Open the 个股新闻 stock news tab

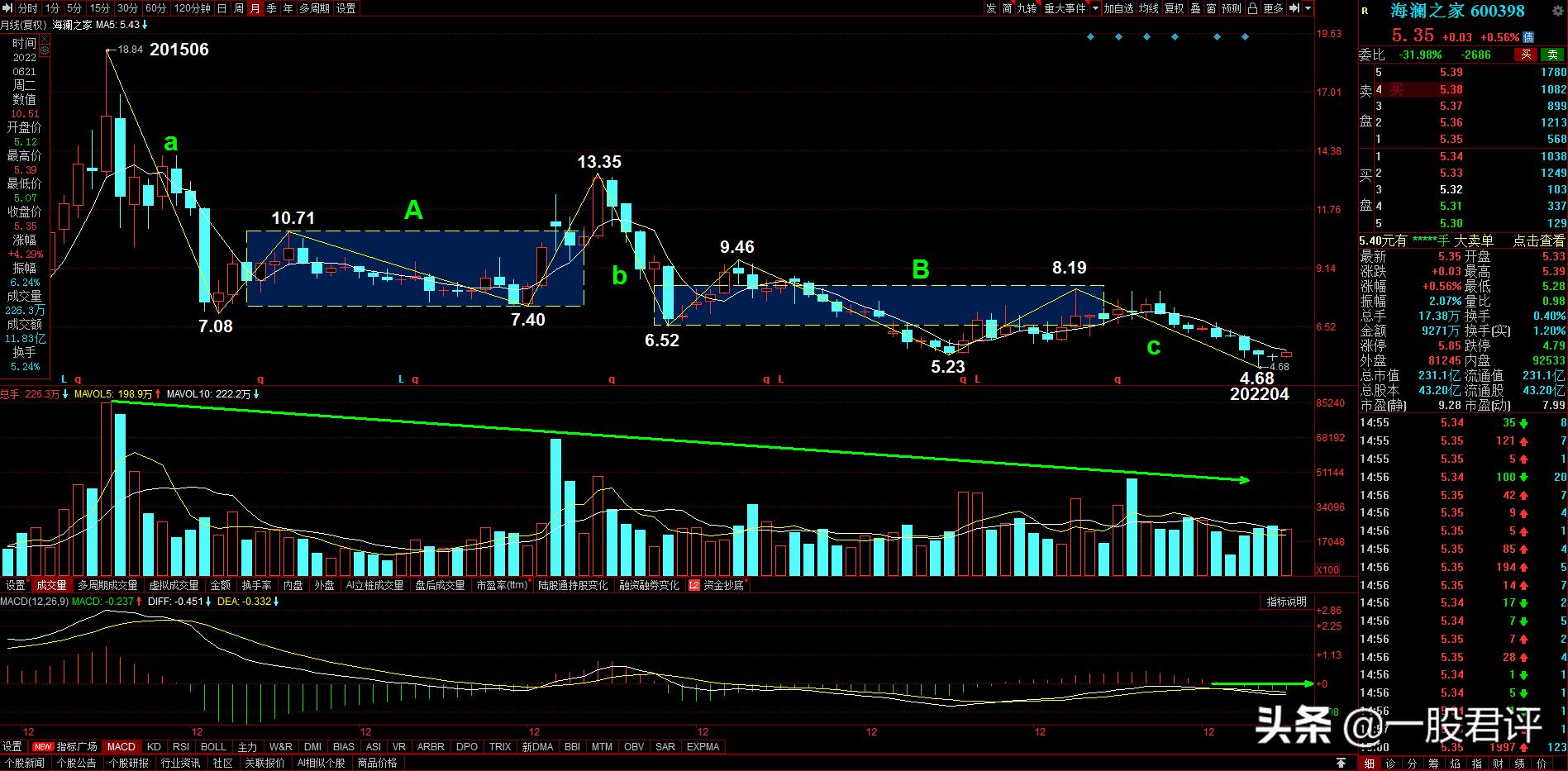[x=25, y=764]
